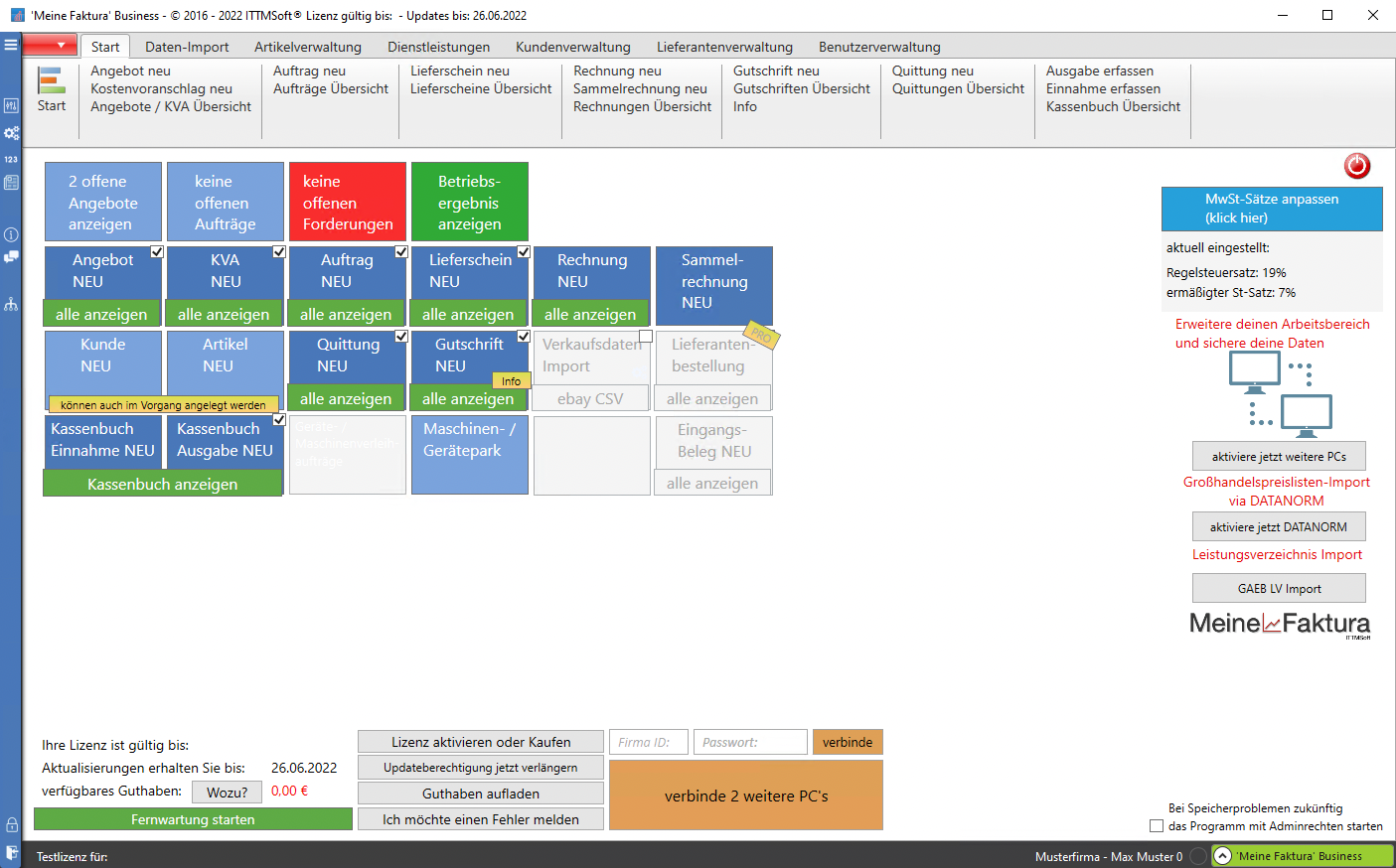The height and width of the screenshot is (868, 1396).
Task: Toggle the checkbox on Angebot NEU tile
Action: coord(157,252)
